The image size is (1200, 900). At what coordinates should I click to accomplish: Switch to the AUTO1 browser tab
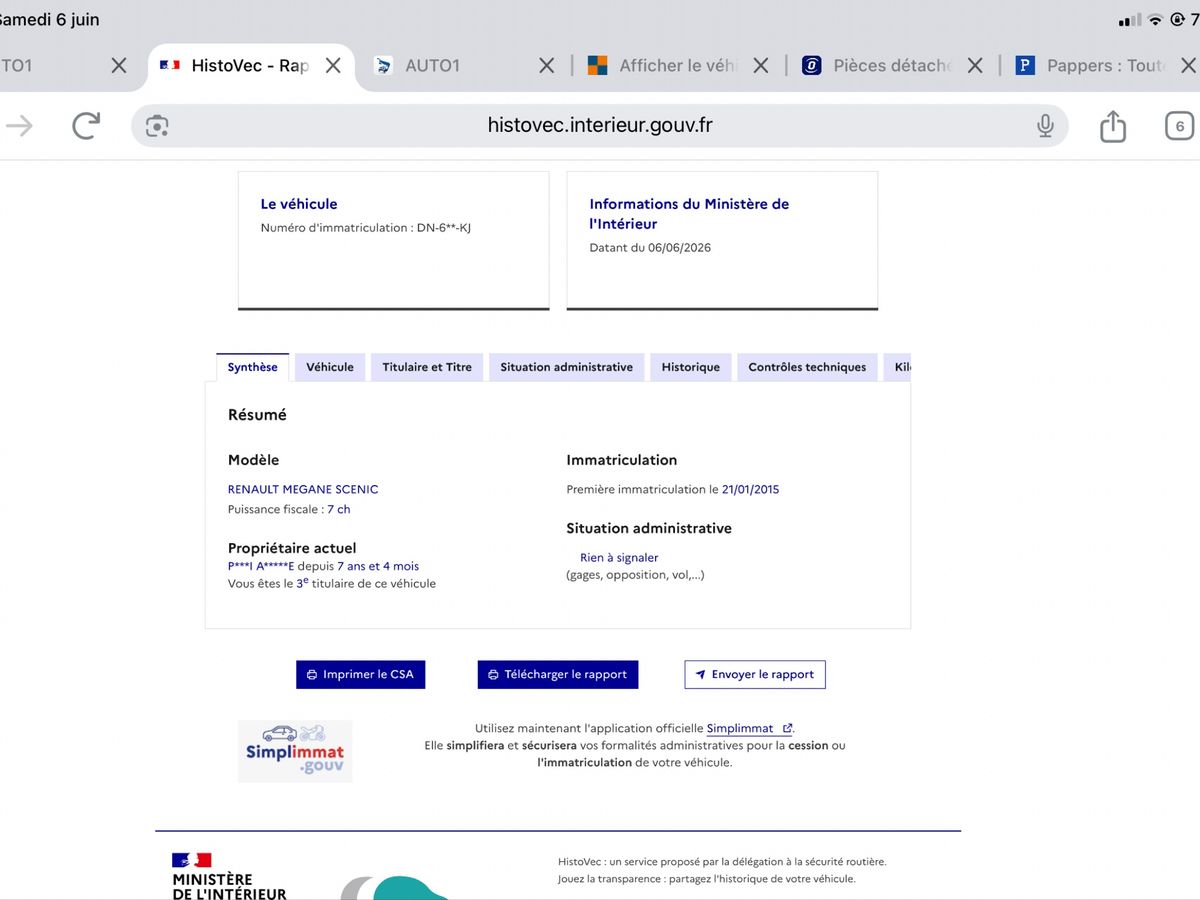click(432, 65)
